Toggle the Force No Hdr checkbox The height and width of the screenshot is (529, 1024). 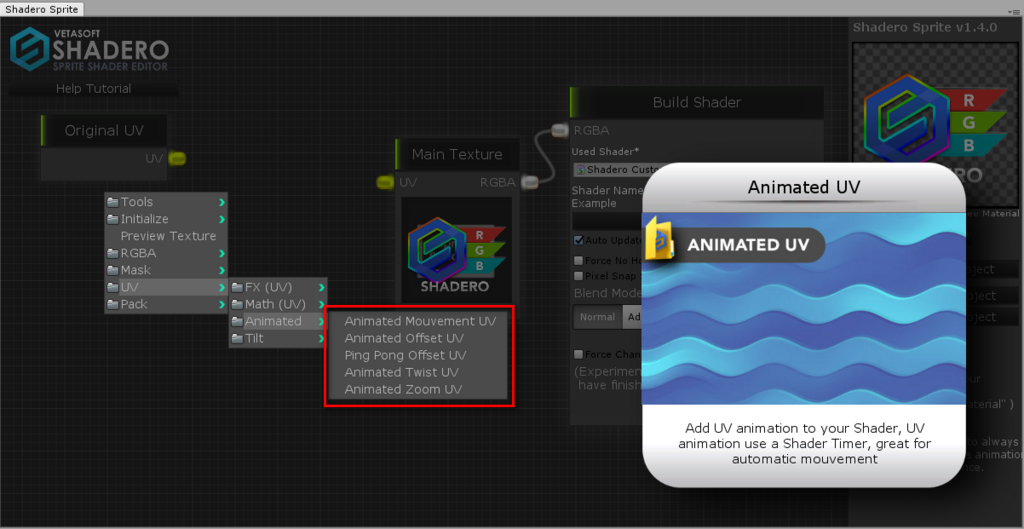pyautogui.click(x=578, y=261)
